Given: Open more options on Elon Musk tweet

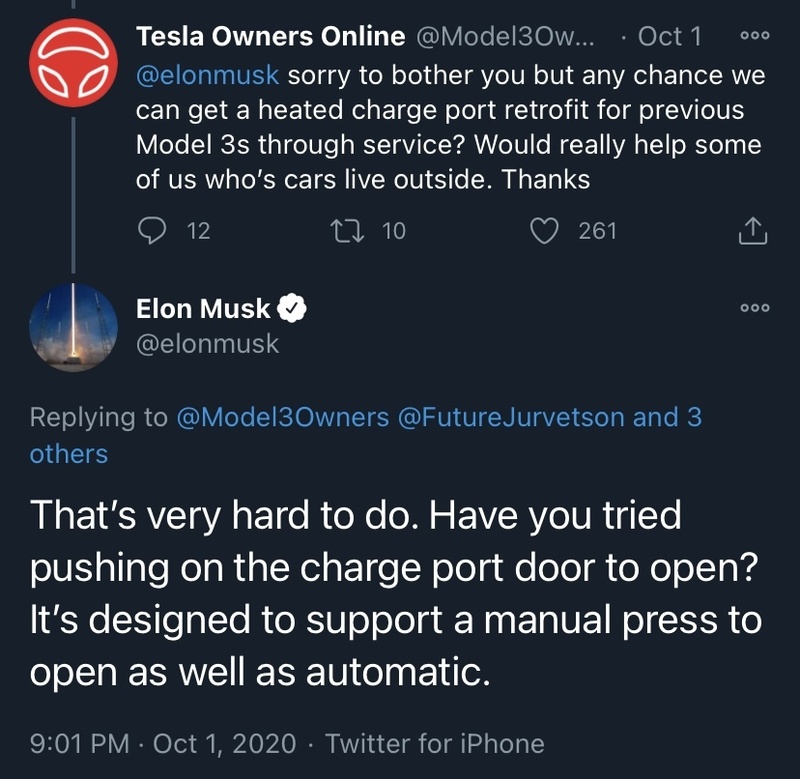Looking at the screenshot, I should coord(754,308).
